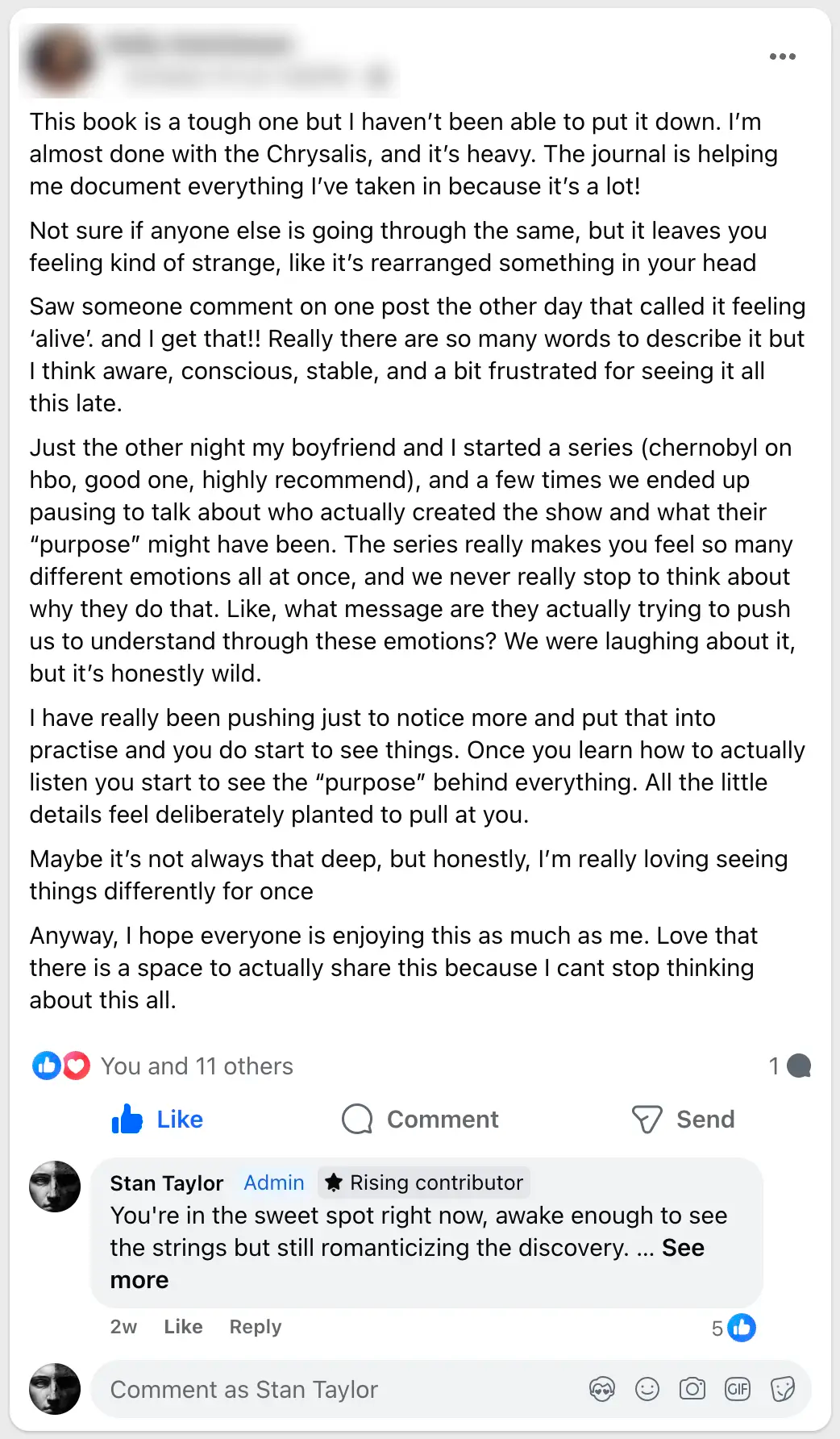Open the GIF picker in comment box

pyautogui.click(x=738, y=1389)
